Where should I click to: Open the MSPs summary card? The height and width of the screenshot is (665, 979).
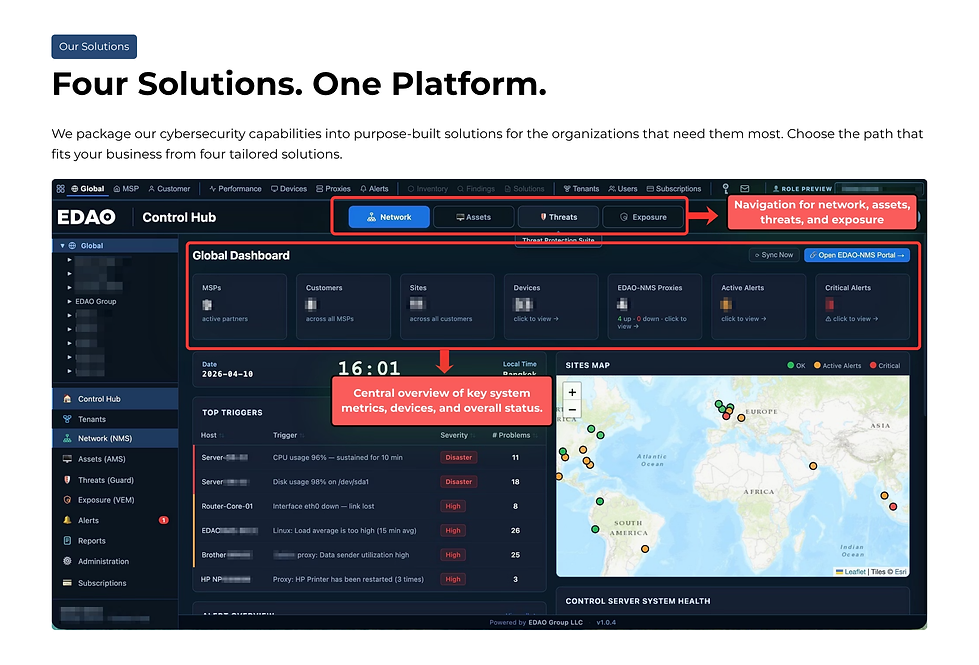point(239,306)
